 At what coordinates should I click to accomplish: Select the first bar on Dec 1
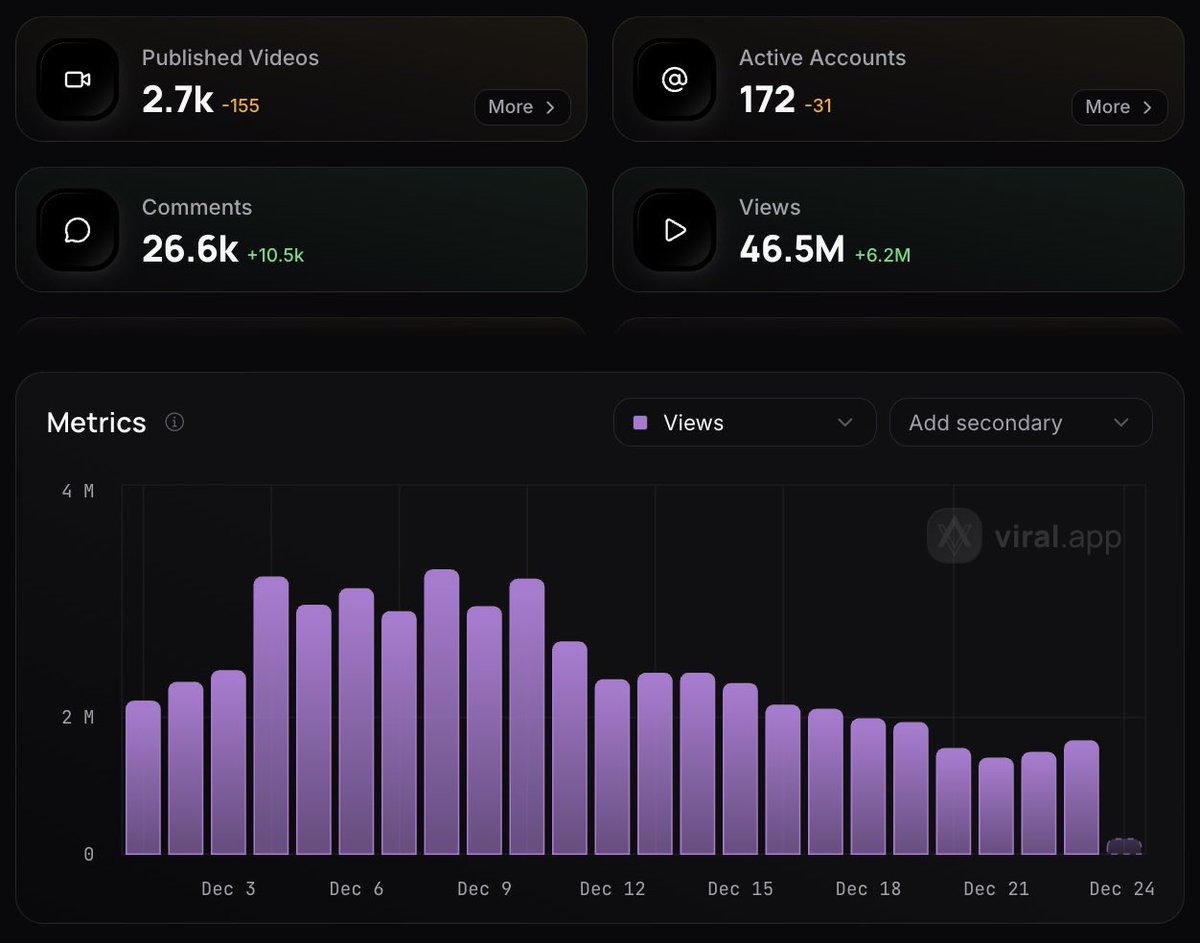click(x=143, y=778)
